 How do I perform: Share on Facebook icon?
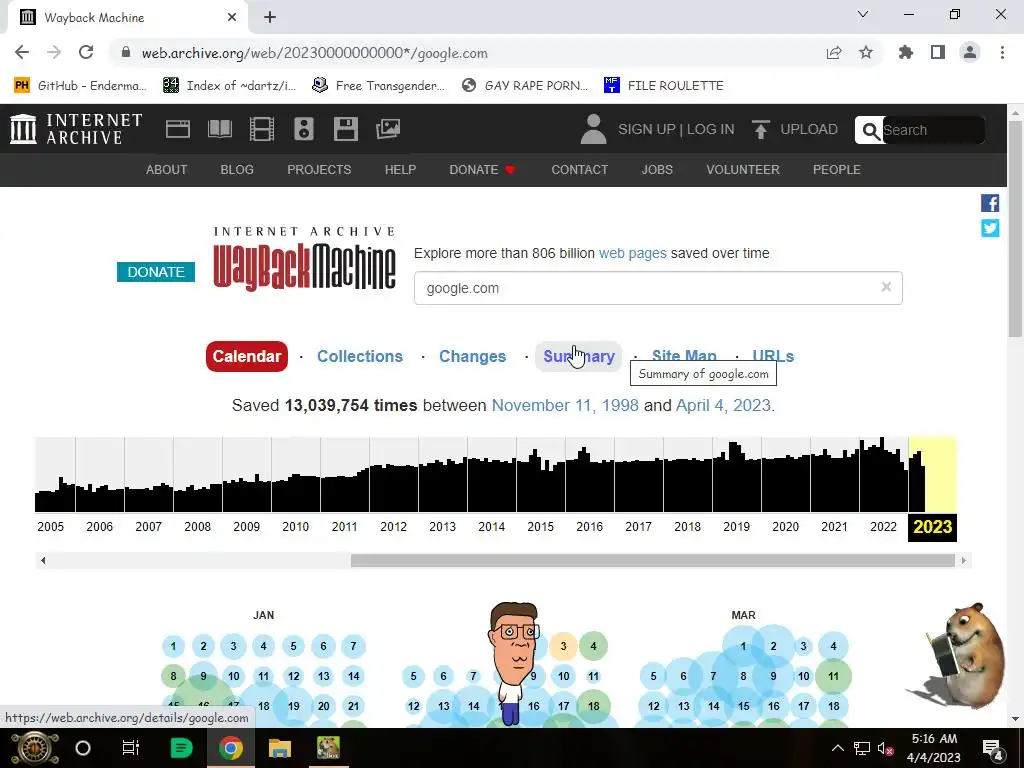tap(990, 203)
